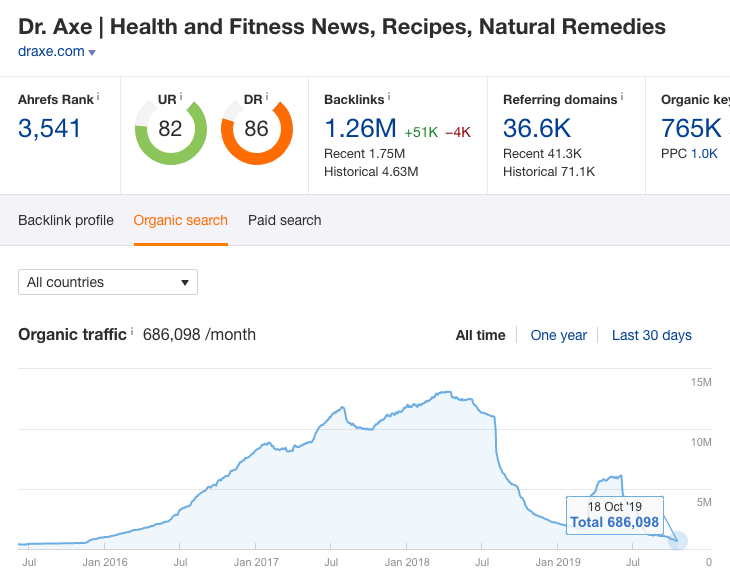
Task: Click the Jan 2017 axis label
Action: pyautogui.click(x=256, y=562)
